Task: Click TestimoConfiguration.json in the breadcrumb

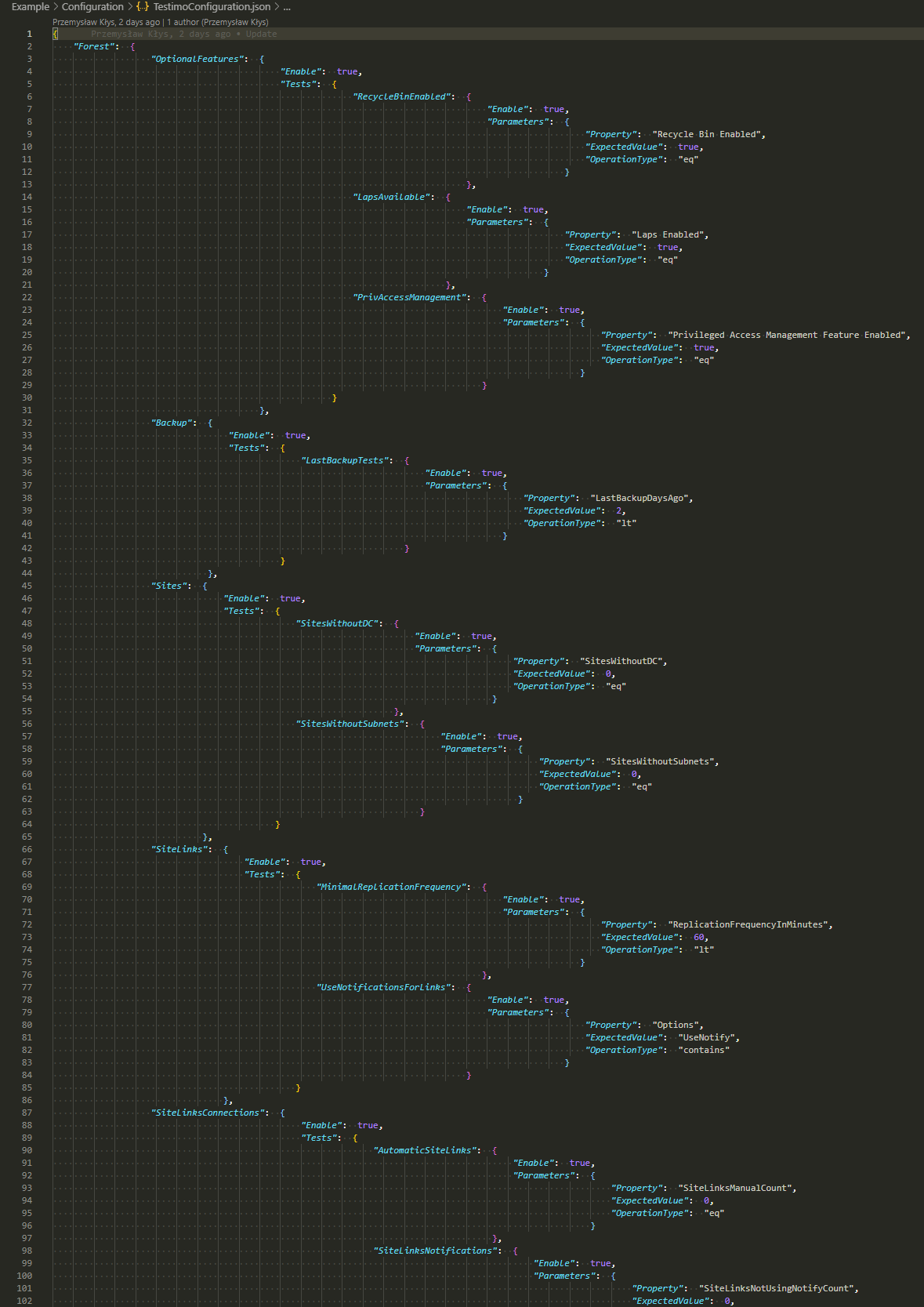Action: 212,6
